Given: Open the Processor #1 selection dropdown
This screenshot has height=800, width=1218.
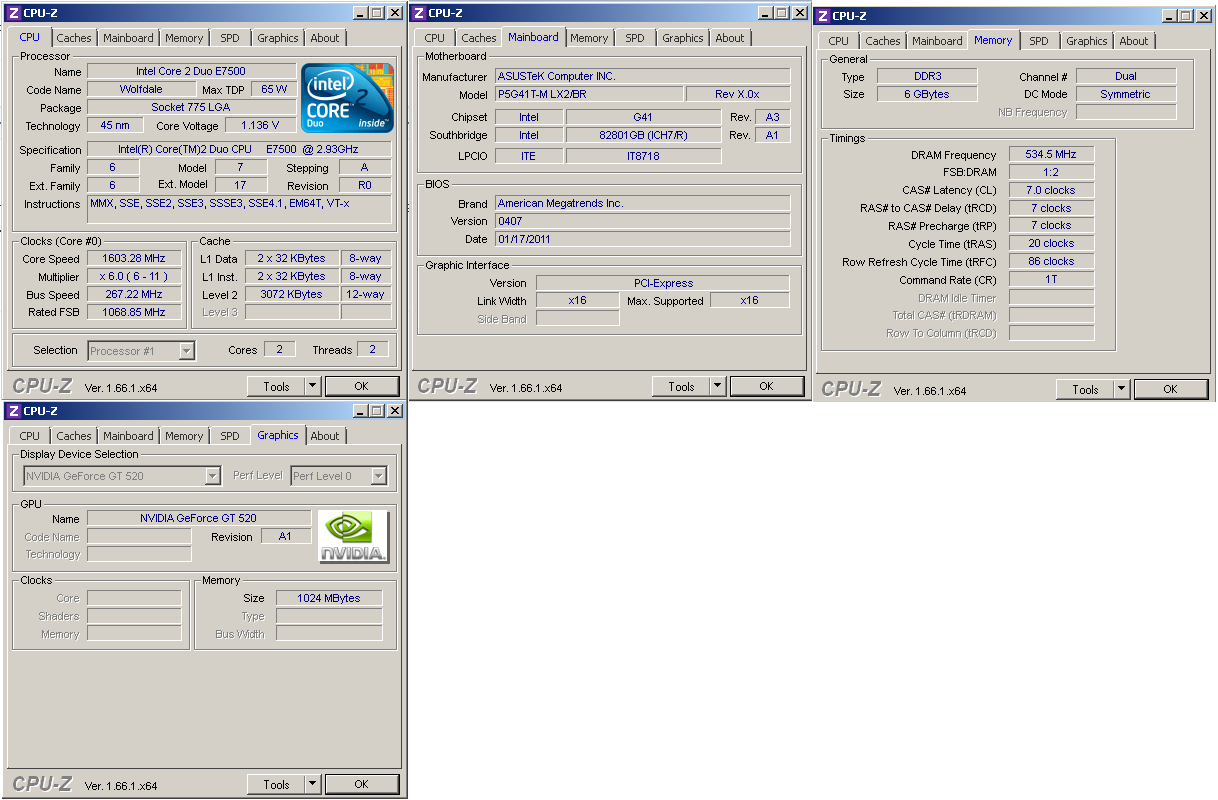Looking at the screenshot, I should (186, 351).
